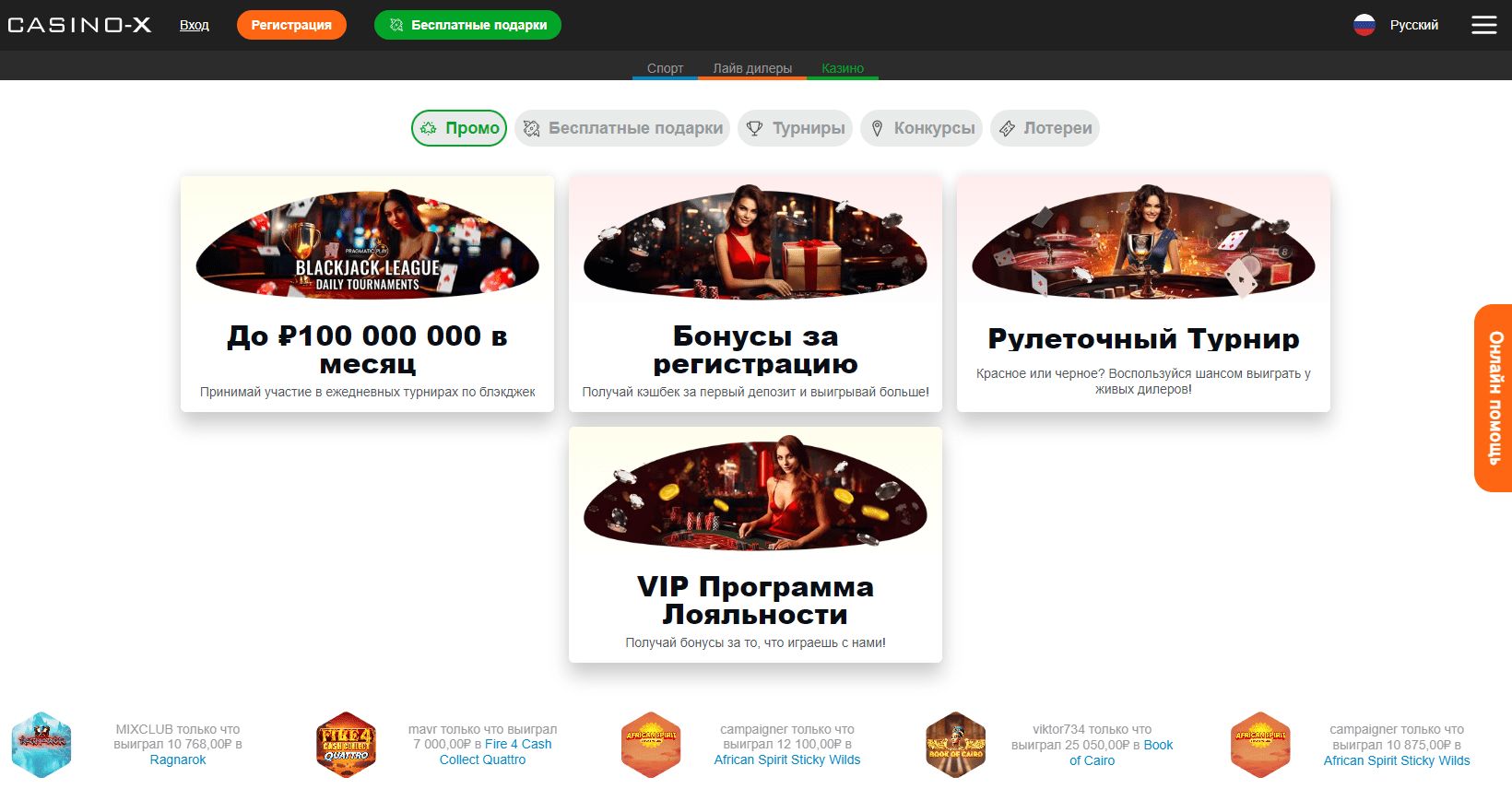Click the Book of Cairo game icon
Screen dimensions: 1512x789
click(x=956, y=745)
